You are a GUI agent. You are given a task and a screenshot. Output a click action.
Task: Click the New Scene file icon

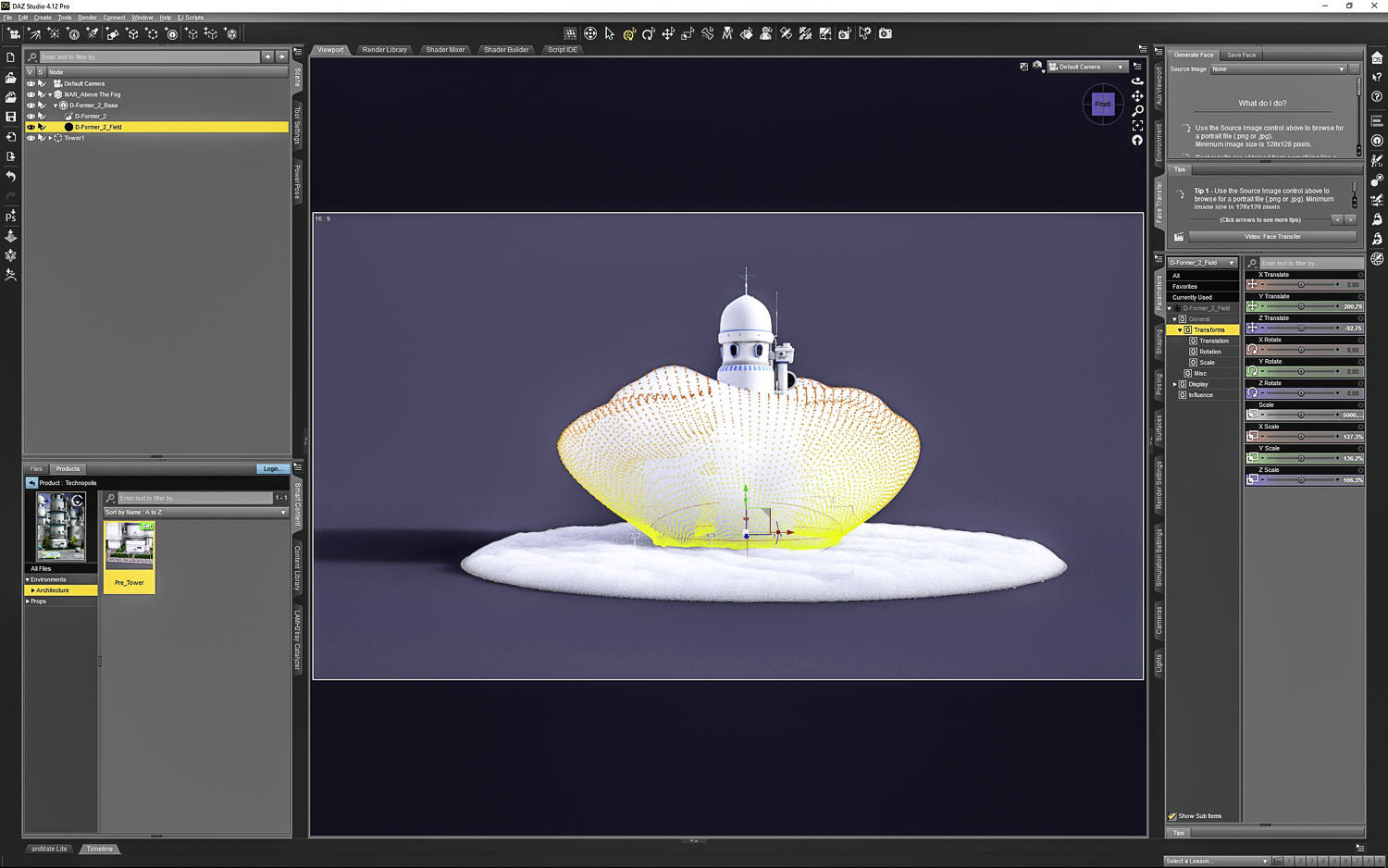(x=11, y=57)
